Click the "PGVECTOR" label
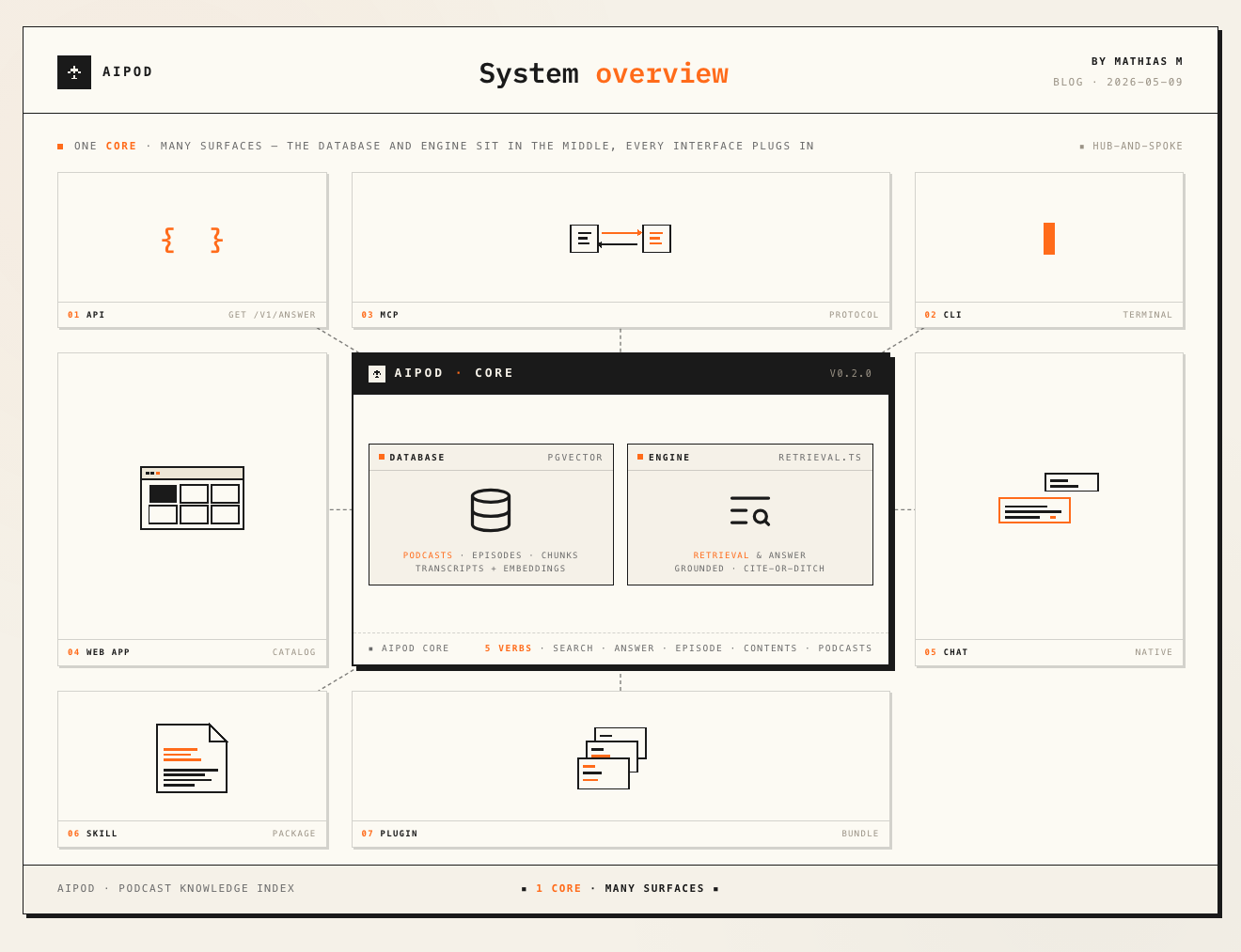The height and width of the screenshot is (952, 1241). (x=575, y=458)
